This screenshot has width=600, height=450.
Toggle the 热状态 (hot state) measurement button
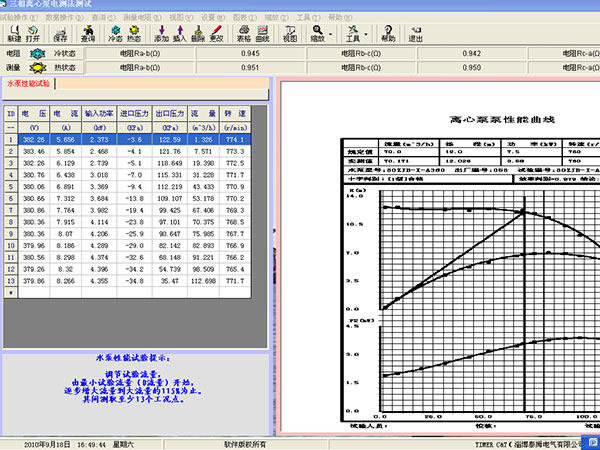55,67
